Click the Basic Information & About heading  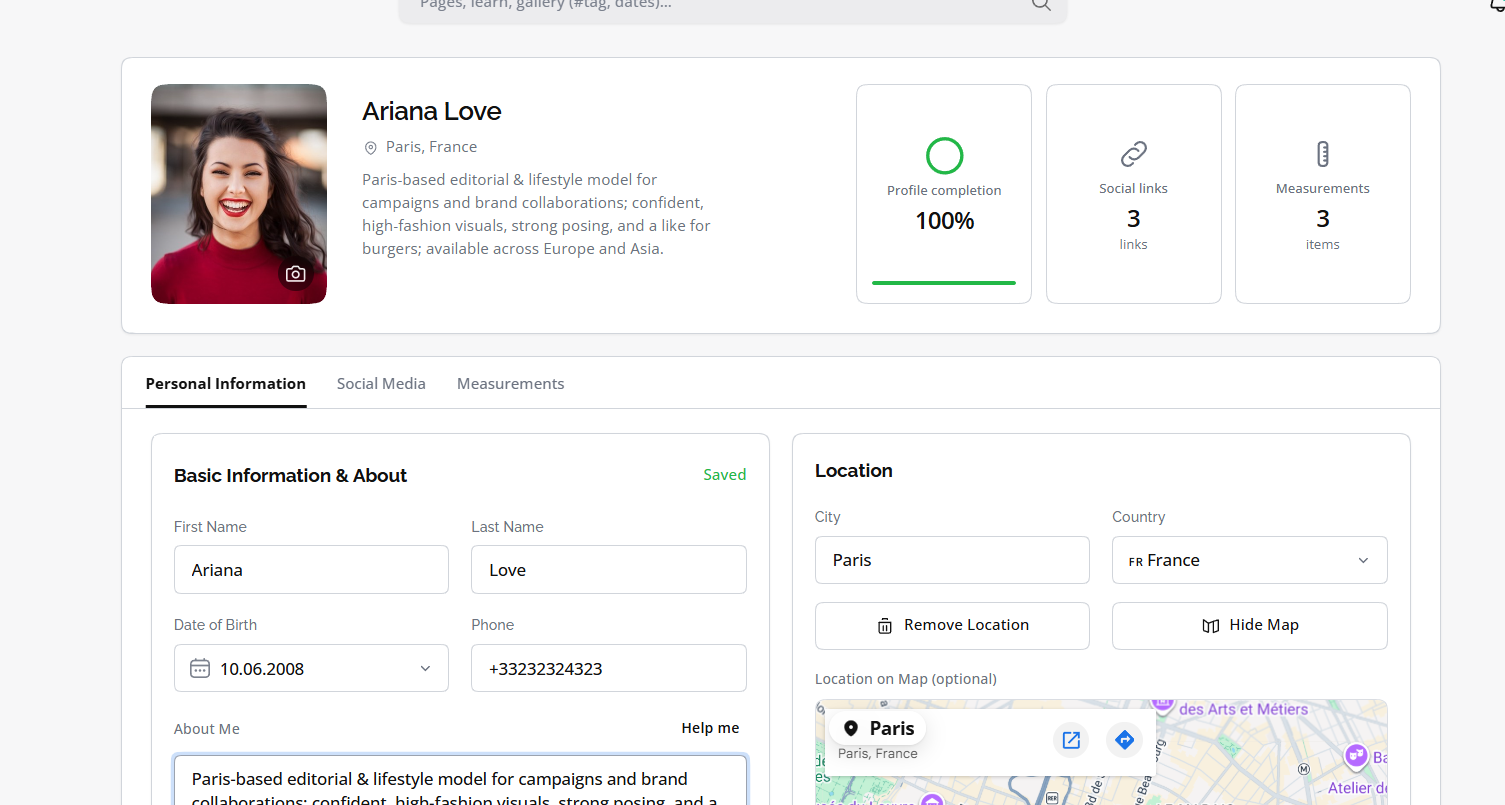pyautogui.click(x=290, y=476)
